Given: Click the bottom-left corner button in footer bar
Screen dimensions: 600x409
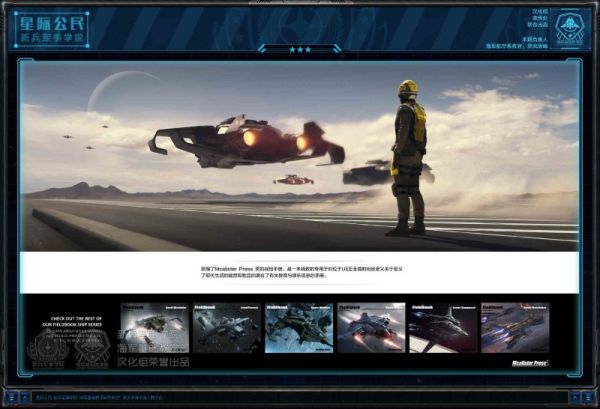Looking at the screenshot, I should [x=9, y=397].
